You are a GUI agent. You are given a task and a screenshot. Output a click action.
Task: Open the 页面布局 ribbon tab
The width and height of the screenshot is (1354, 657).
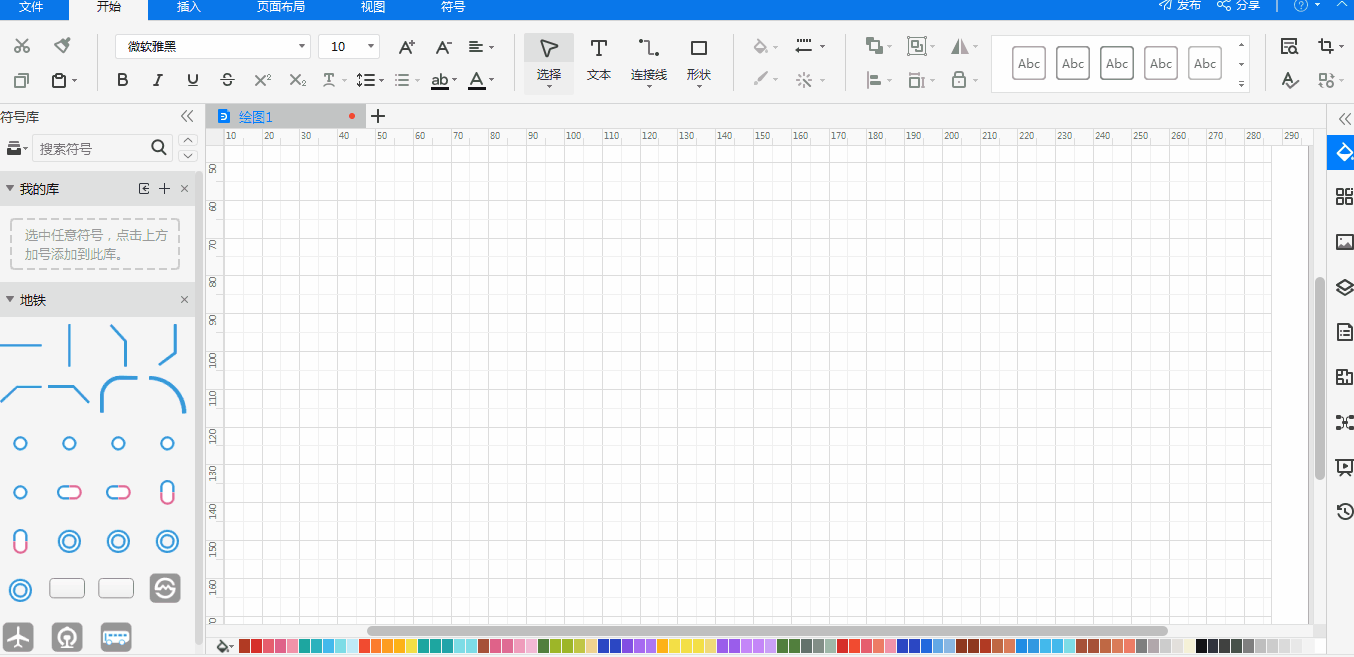[x=281, y=7]
